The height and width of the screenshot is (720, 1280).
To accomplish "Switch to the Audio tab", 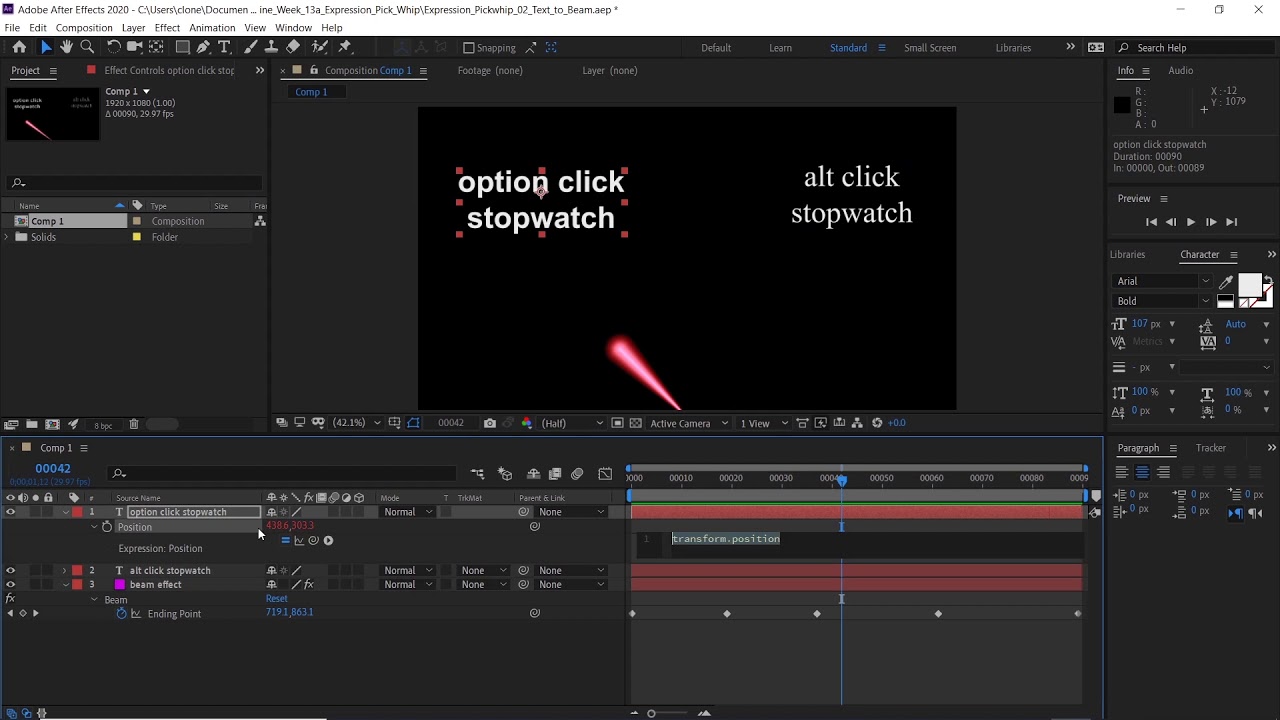I will (1181, 71).
